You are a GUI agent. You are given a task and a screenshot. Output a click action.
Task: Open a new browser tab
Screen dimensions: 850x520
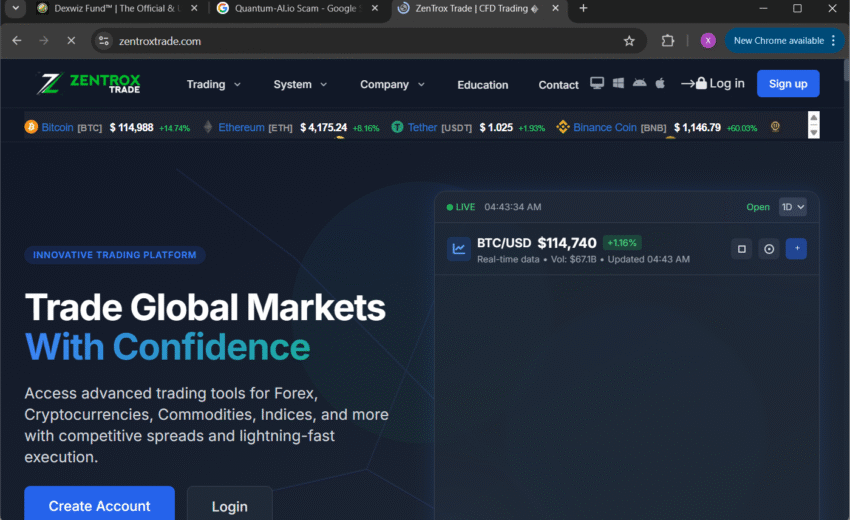[583, 8]
